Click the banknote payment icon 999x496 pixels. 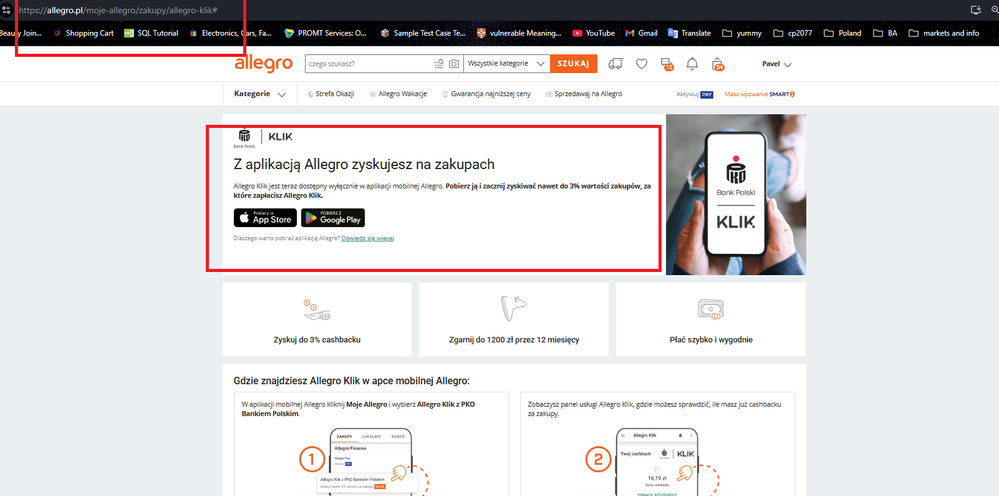[x=710, y=309]
